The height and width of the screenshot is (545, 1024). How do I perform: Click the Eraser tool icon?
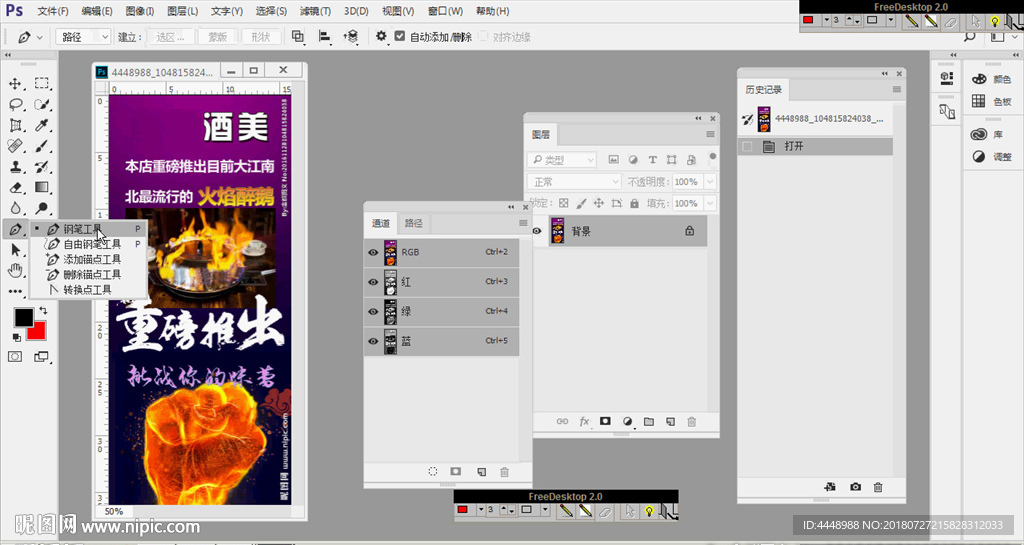pyautogui.click(x=16, y=187)
